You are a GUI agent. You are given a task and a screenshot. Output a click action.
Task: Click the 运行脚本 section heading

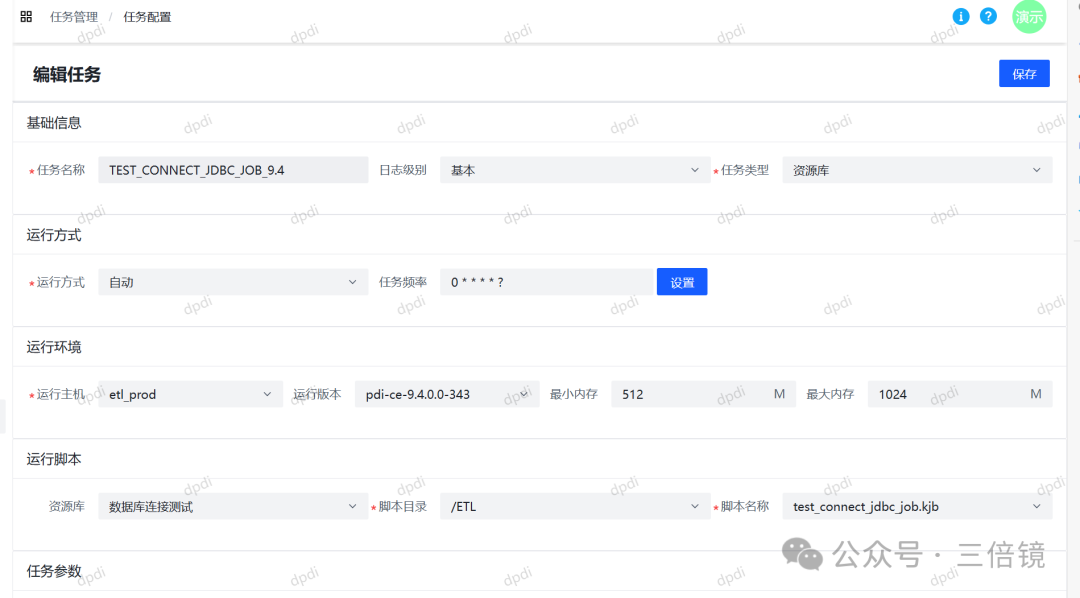[54, 459]
